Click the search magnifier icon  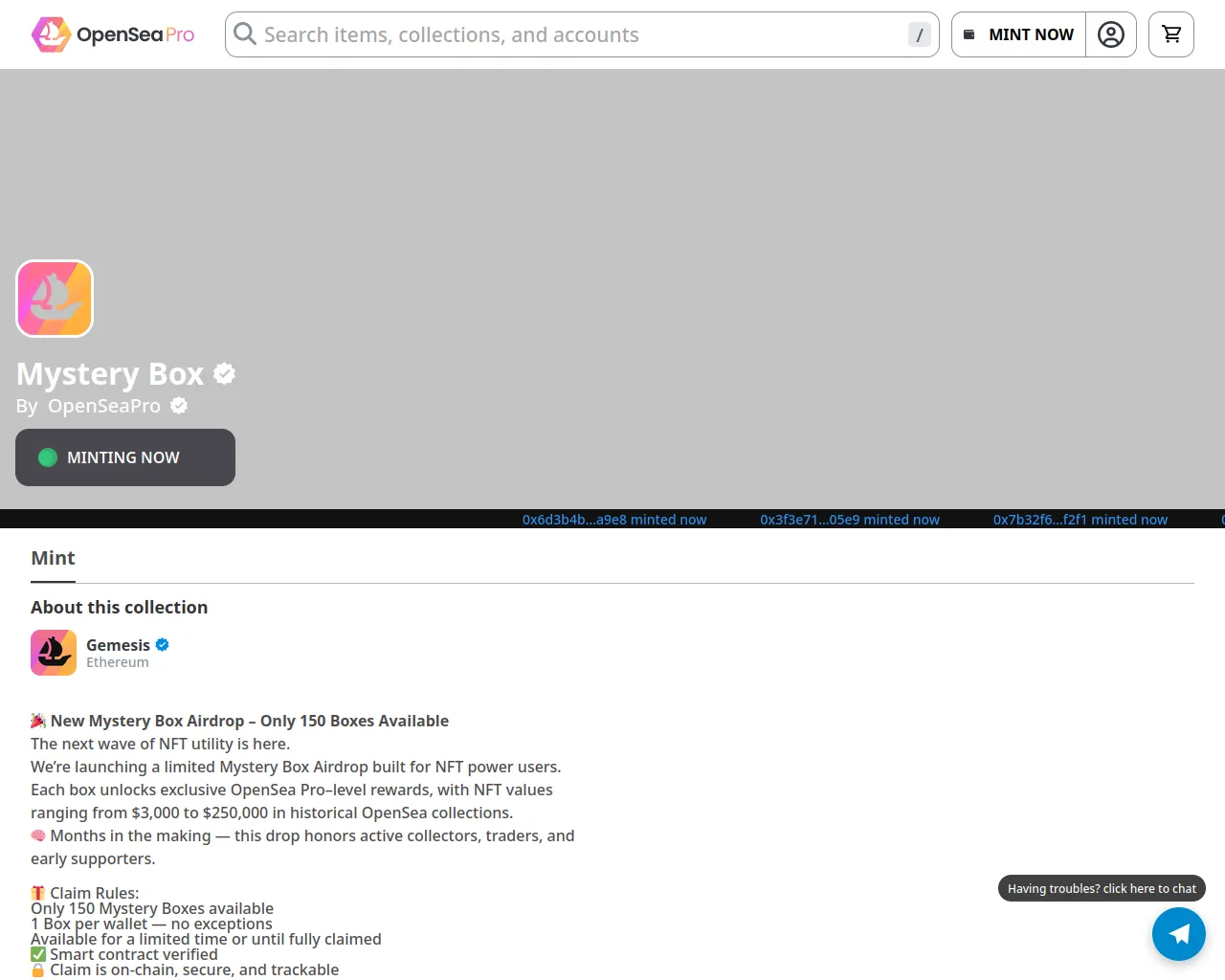click(245, 34)
